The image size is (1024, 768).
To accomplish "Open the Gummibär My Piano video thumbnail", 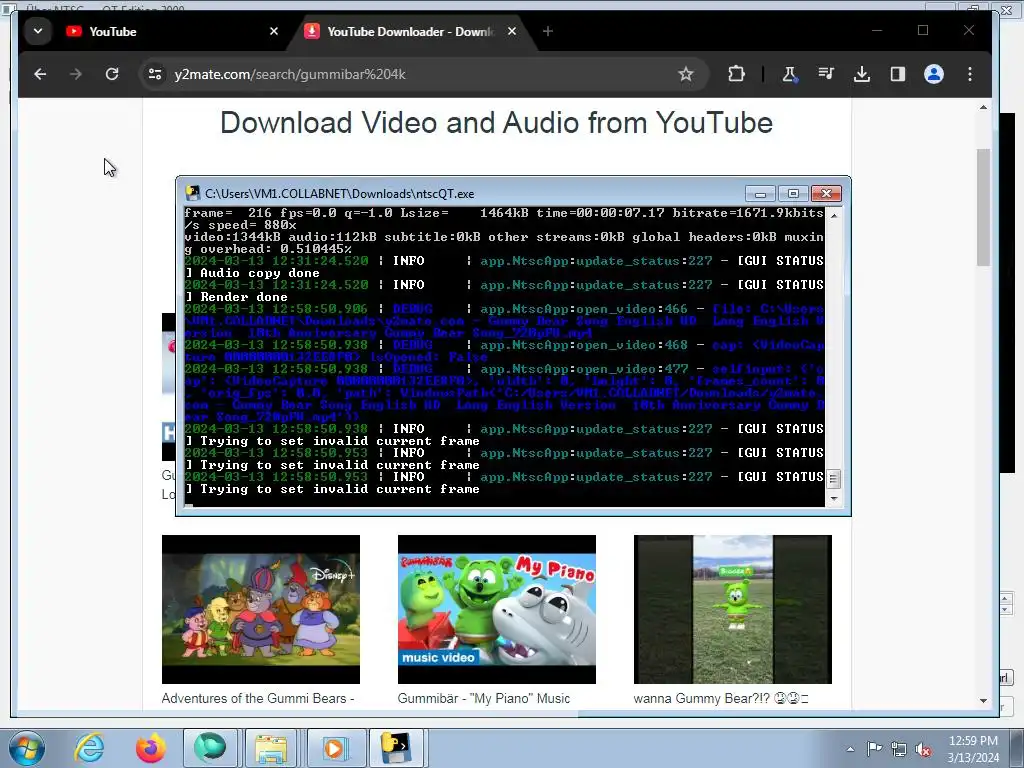I will pos(496,609).
